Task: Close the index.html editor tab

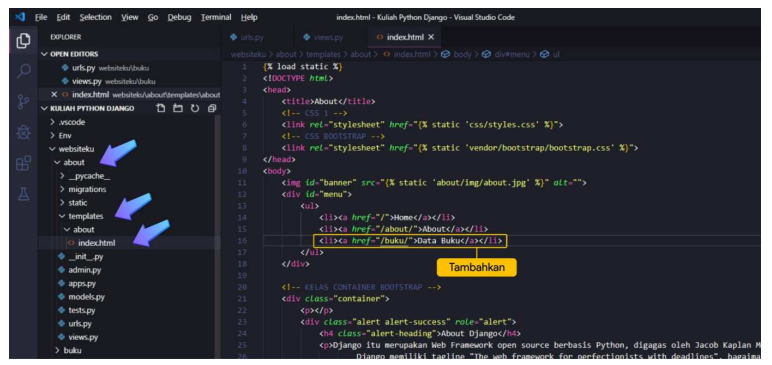Action: [431, 37]
